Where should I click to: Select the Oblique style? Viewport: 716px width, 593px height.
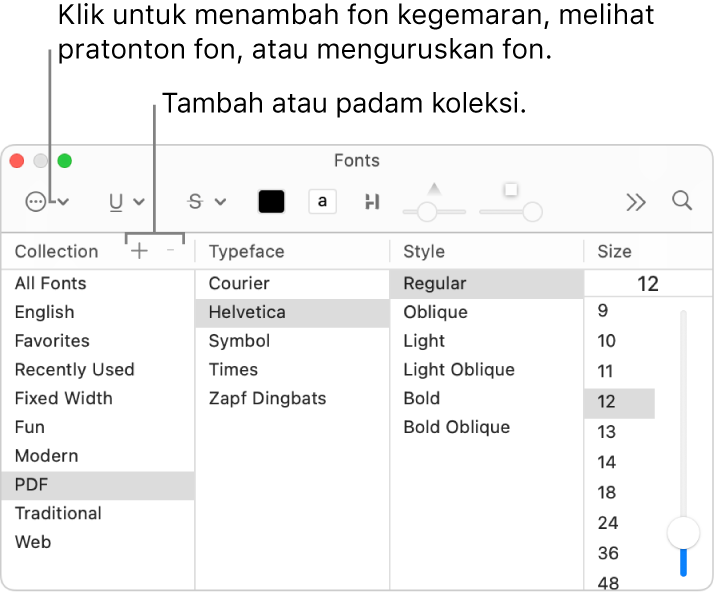(x=487, y=312)
